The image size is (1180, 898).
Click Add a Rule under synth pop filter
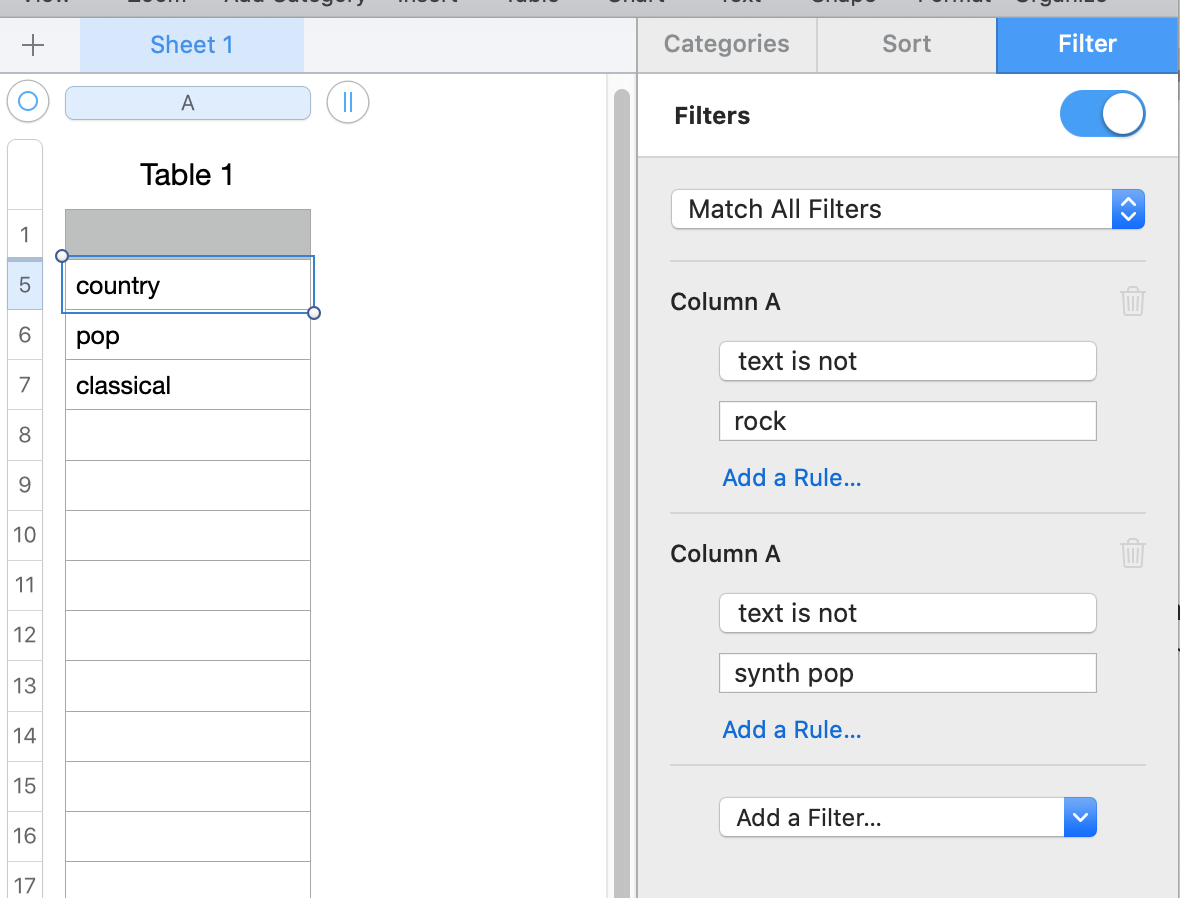click(x=791, y=729)
